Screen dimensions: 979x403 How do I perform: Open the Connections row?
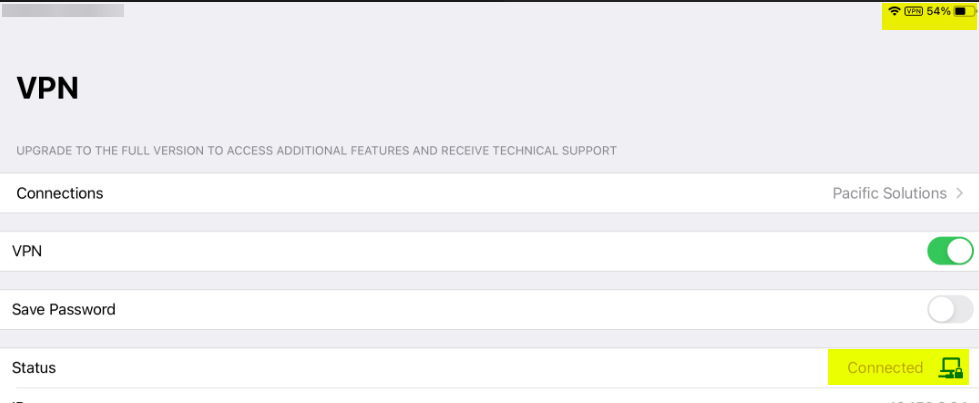click(490, 193)
